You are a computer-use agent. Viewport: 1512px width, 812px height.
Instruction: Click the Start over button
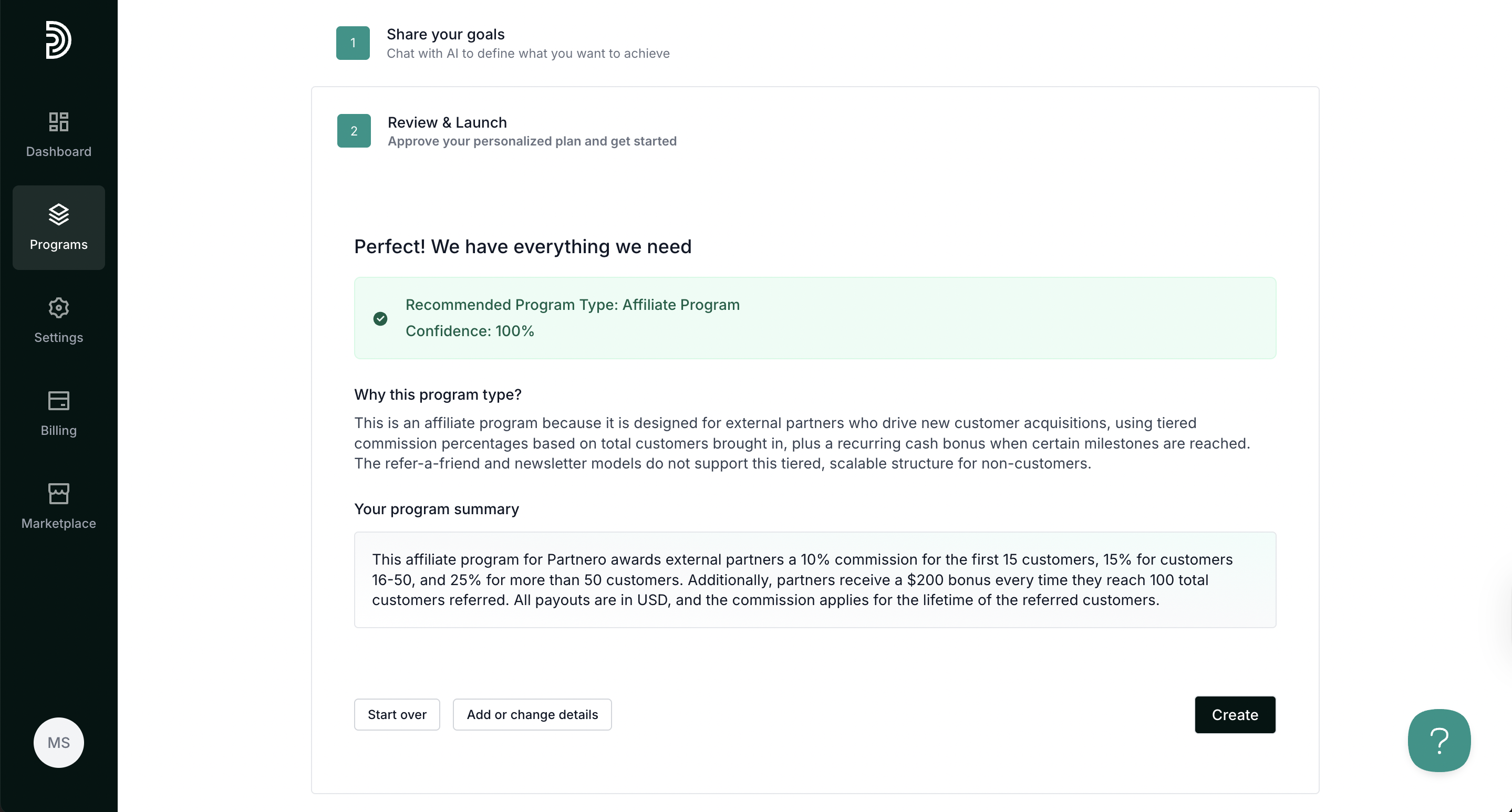point(397,715)
